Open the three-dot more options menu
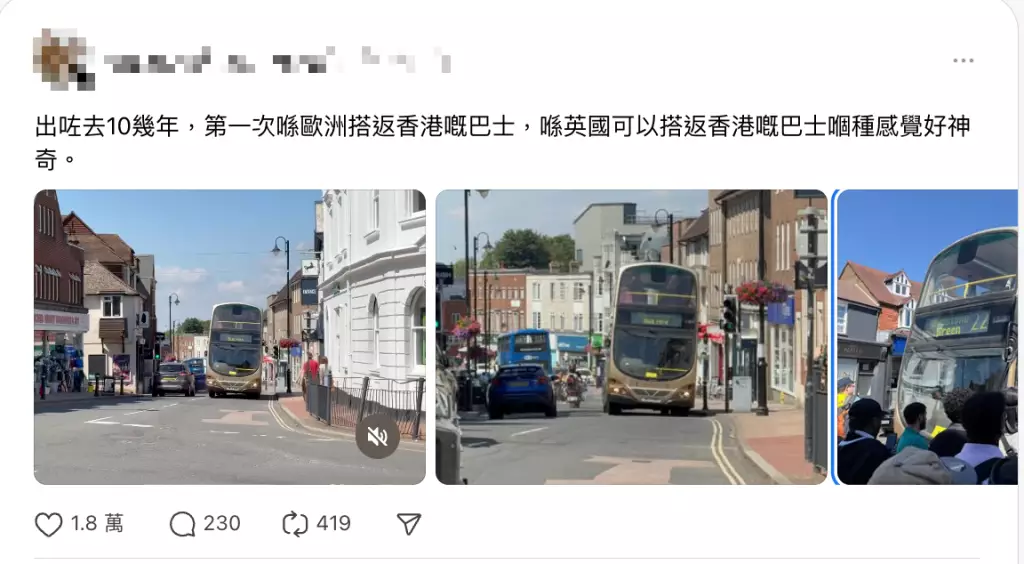This screenshot has height=564, width=1024. (x=963, y=61)
